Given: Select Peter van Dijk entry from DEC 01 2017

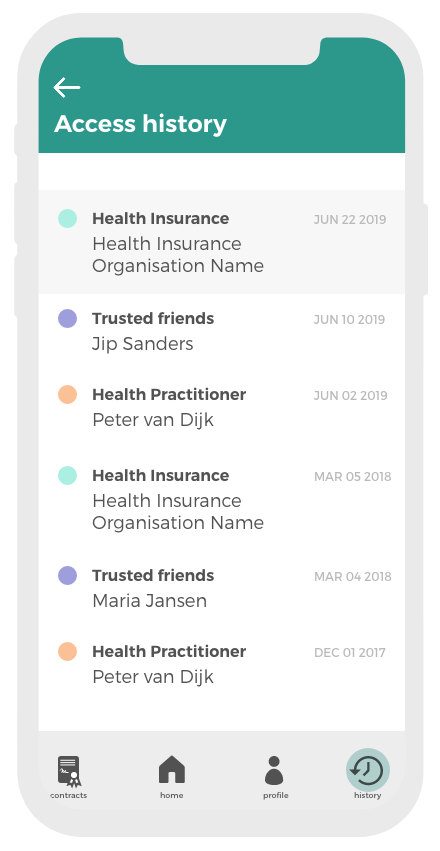Looking at the screenshot, I should [x=222, y=664].
